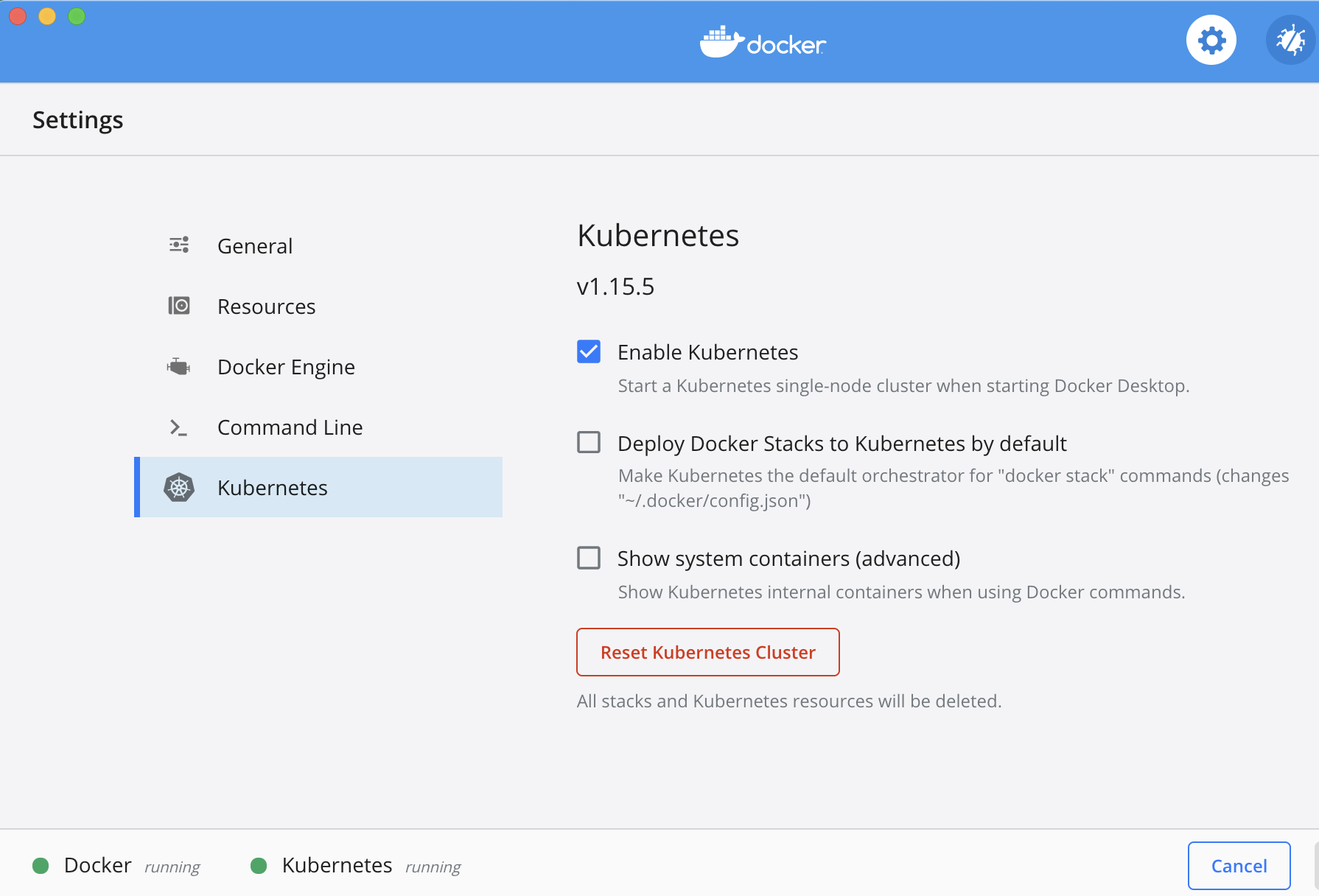Open the Resources settings section

tap(318, 306)
